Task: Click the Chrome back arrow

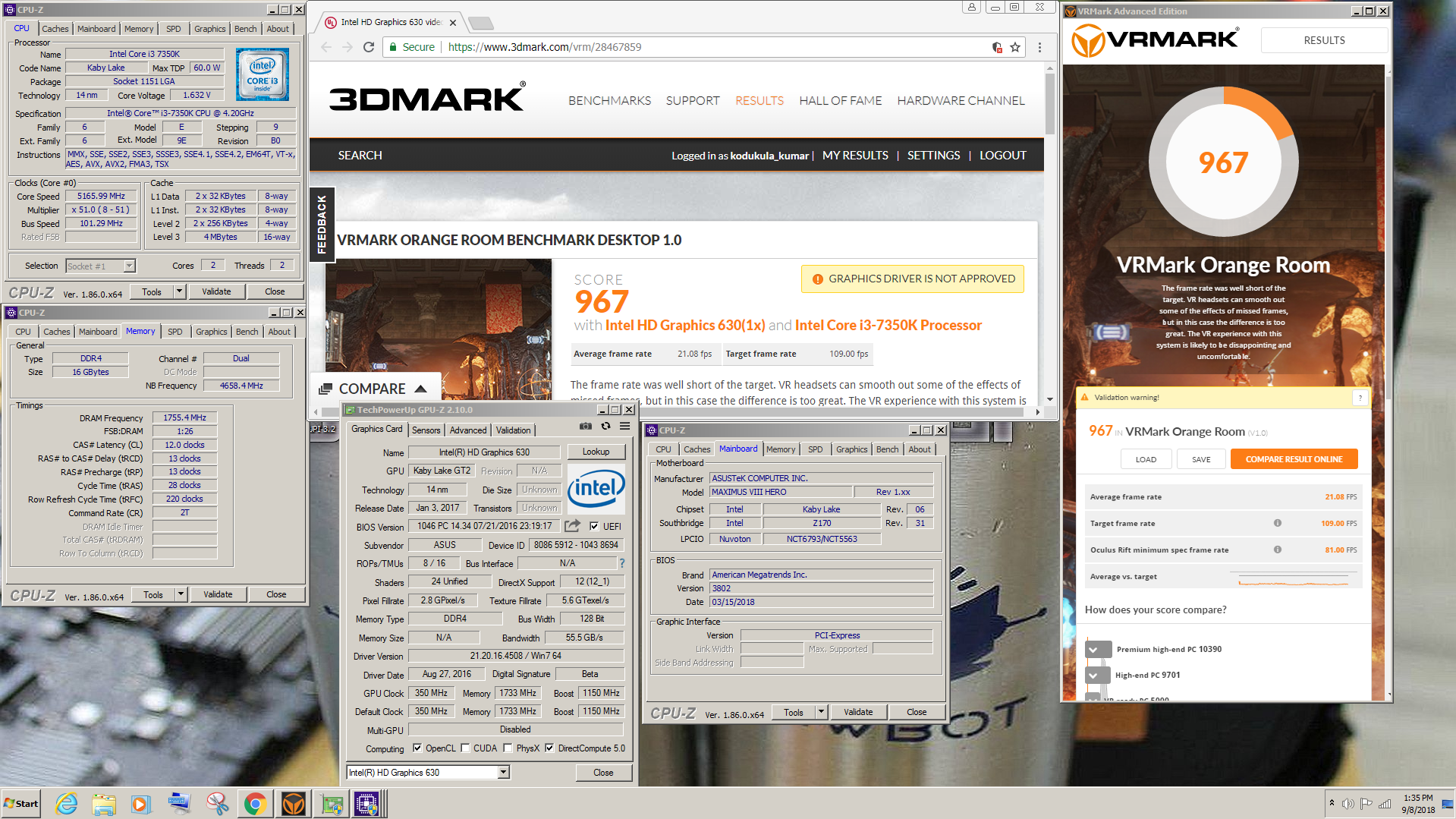Action: coord(326,47)
